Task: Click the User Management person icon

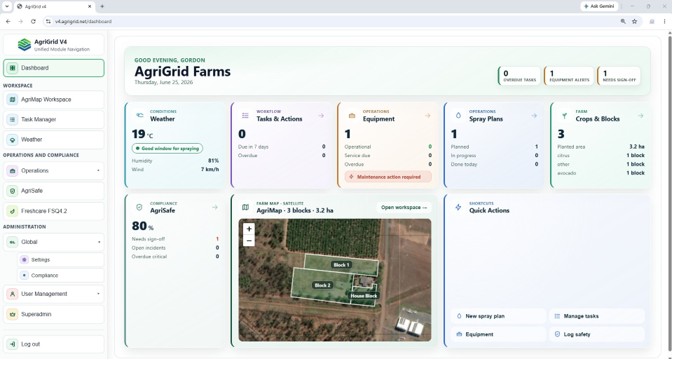Action: pos(12,294)
